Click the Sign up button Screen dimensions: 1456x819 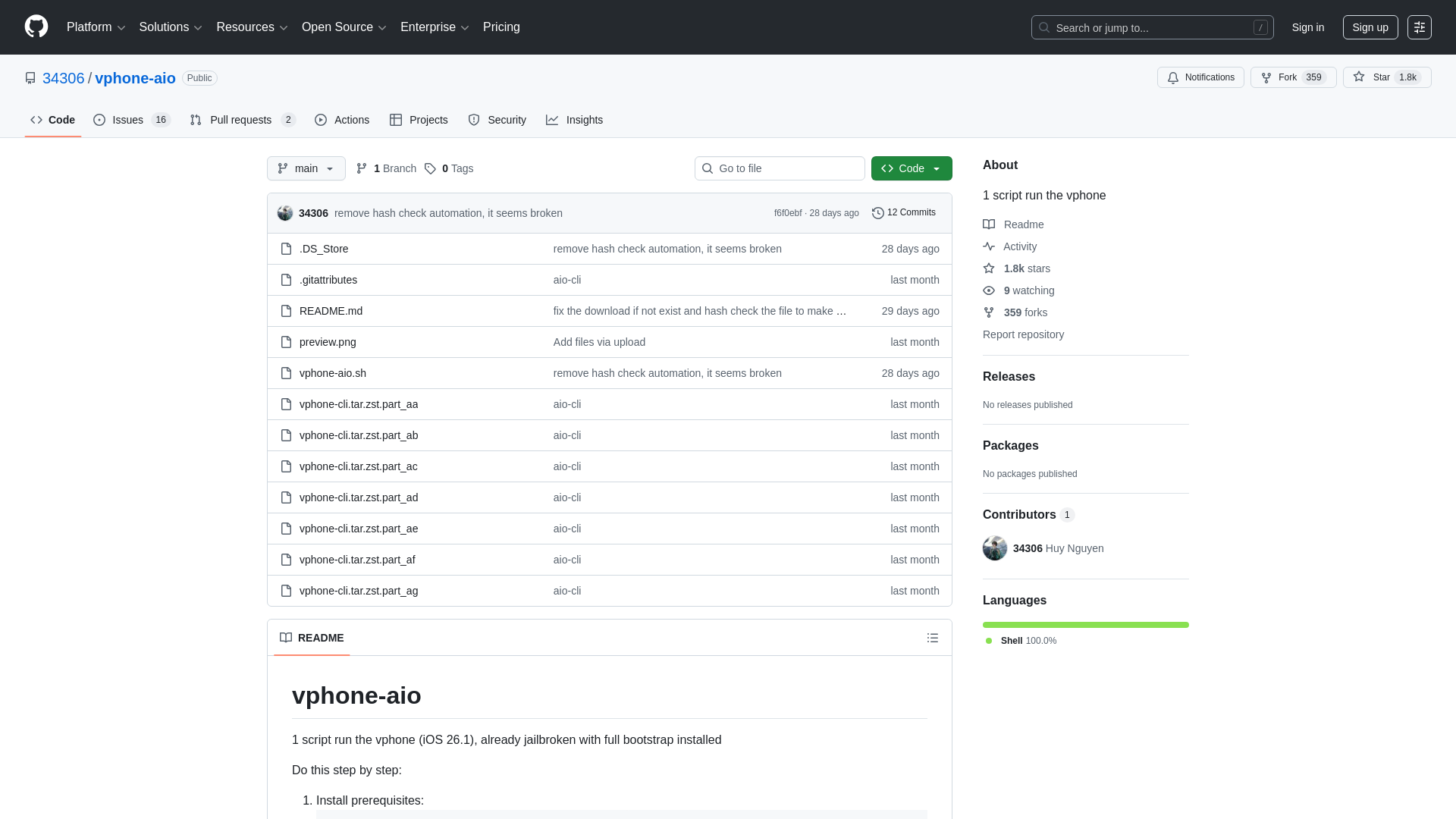[x=1370, y=27]
